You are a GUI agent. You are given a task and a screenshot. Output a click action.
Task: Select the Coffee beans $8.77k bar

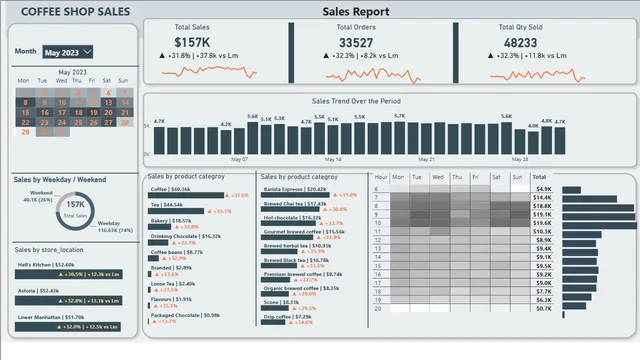(x=153, y=258)
